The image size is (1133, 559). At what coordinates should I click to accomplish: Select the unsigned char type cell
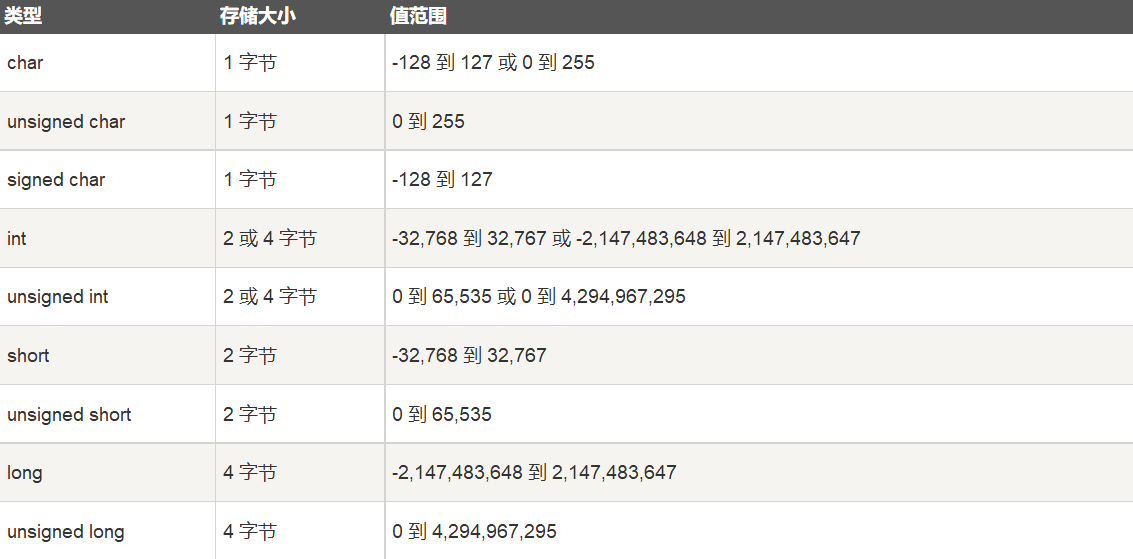66,122
